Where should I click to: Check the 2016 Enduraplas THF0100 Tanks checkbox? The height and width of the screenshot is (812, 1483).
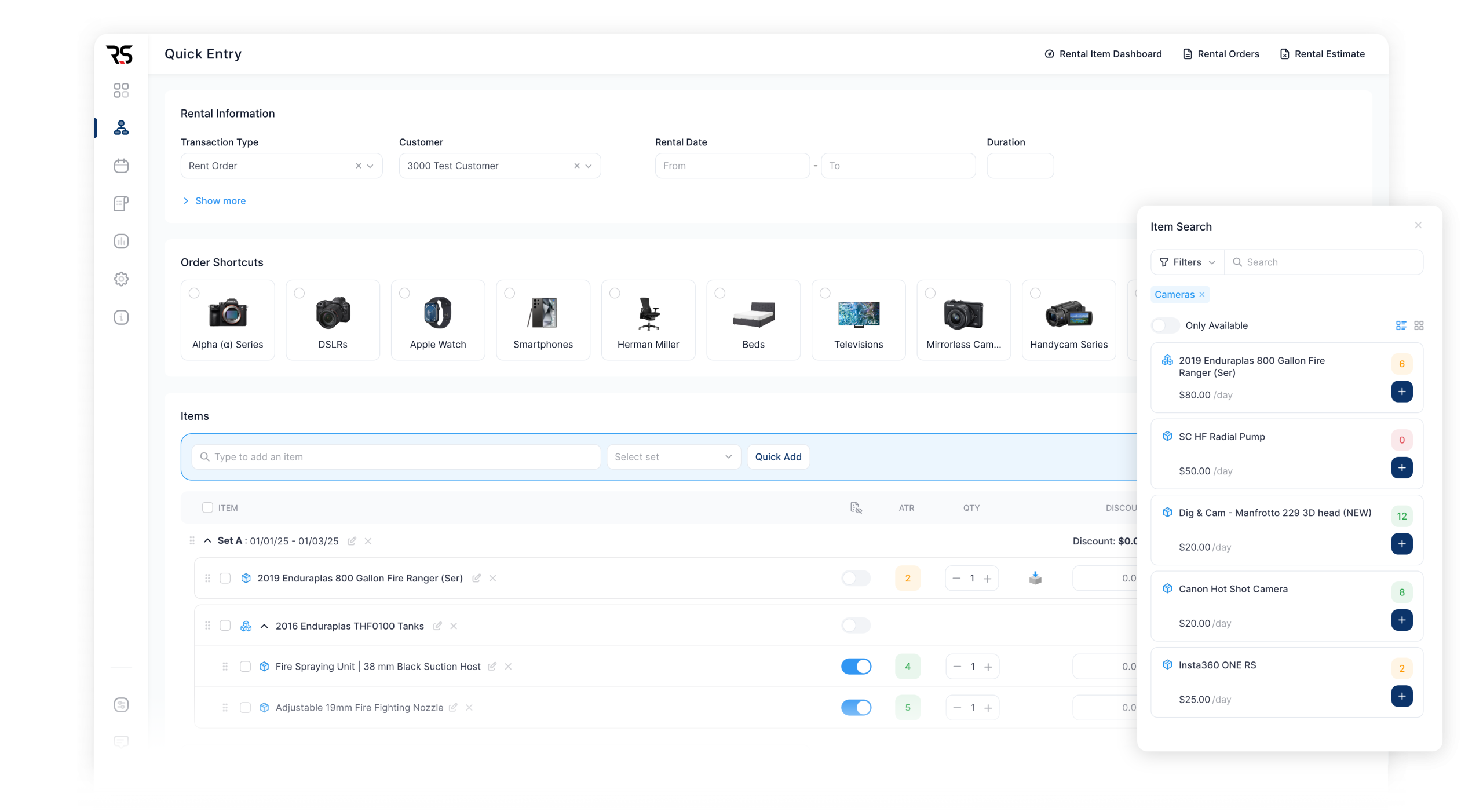pyautogui.click(x=225, y=626)
